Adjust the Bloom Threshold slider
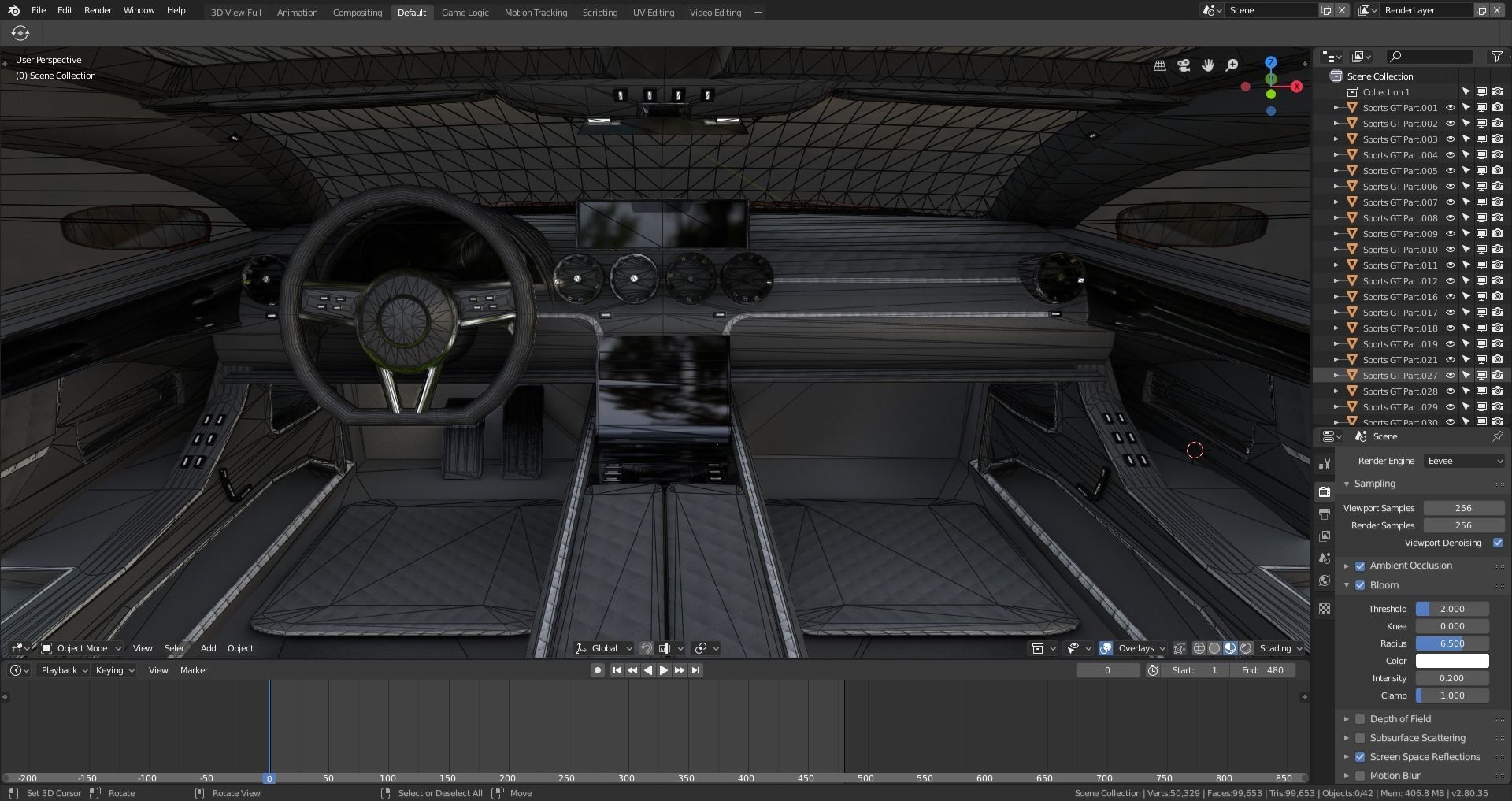This screenshot has height=801, width=1512. (1452, 609)
